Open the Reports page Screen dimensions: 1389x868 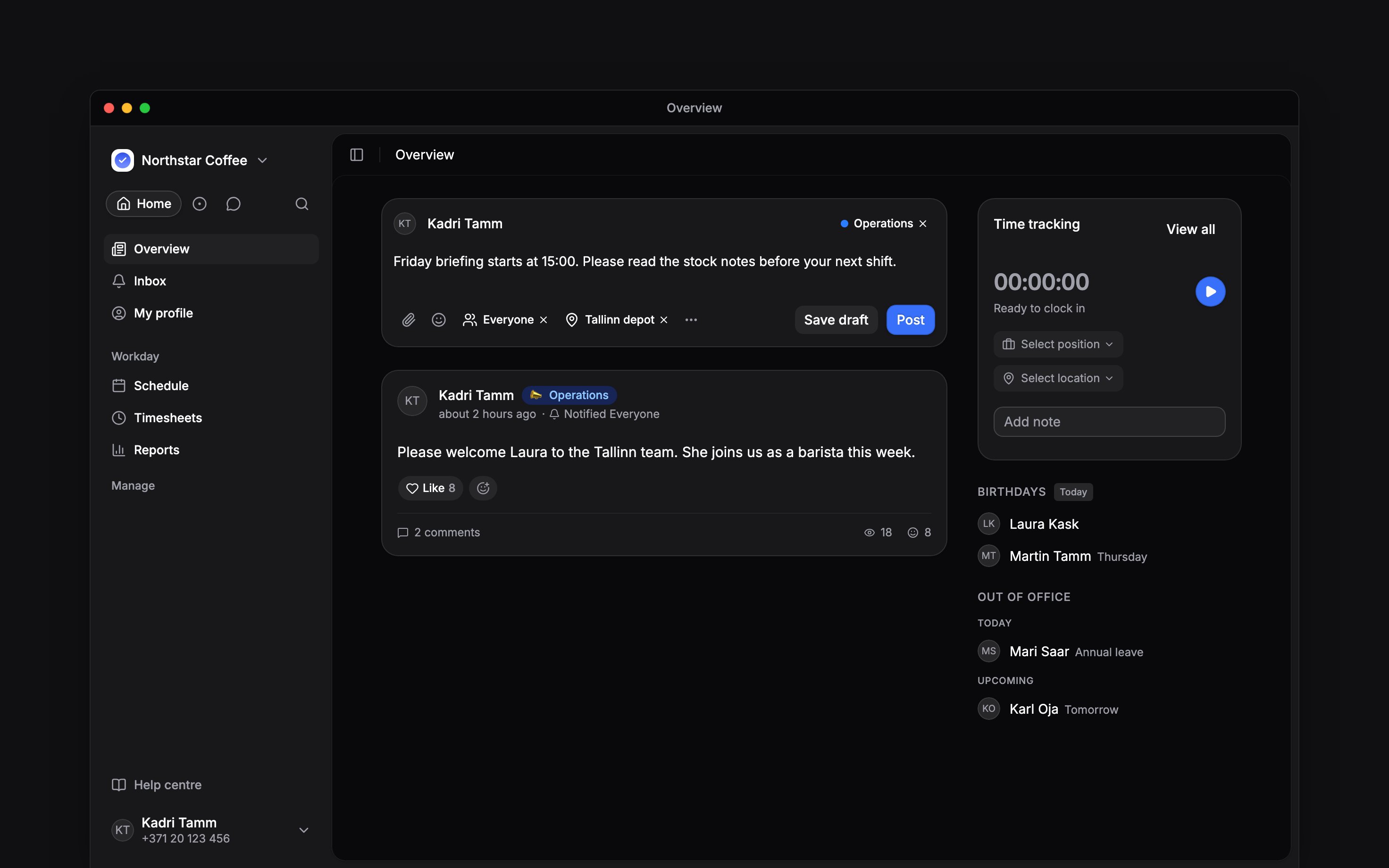pyautogui.click(x=211, y=450)
